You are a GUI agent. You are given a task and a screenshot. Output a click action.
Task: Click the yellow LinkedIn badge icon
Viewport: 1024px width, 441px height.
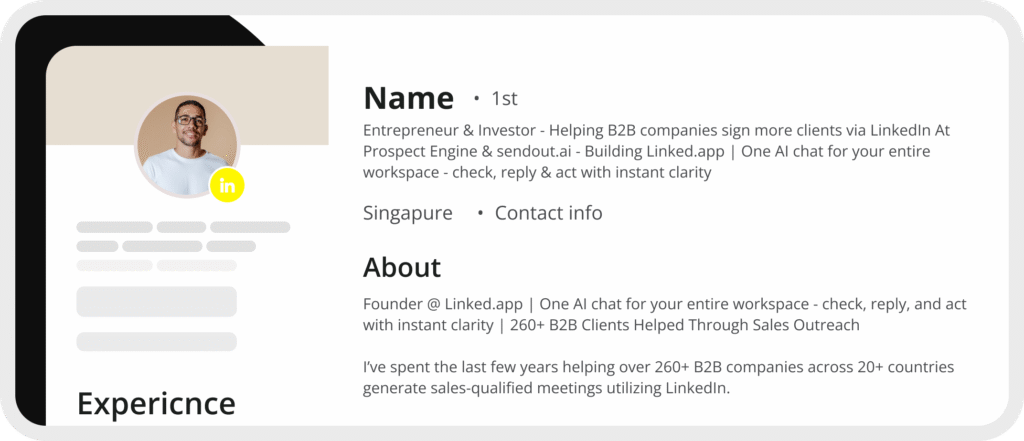click(227, 186)
